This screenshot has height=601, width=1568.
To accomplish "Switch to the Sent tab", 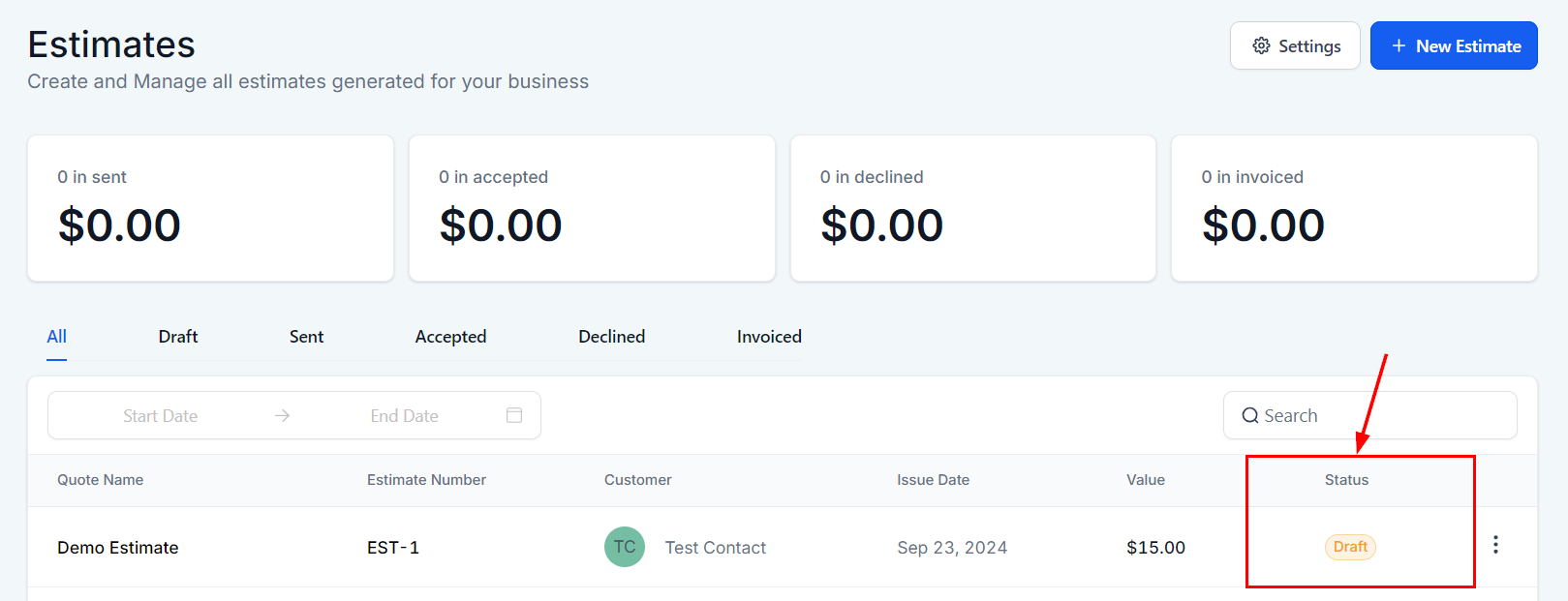I will point(306,337).
